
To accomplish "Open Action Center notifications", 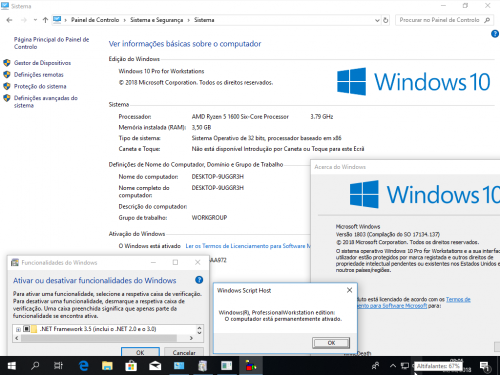I will (485, 366).
